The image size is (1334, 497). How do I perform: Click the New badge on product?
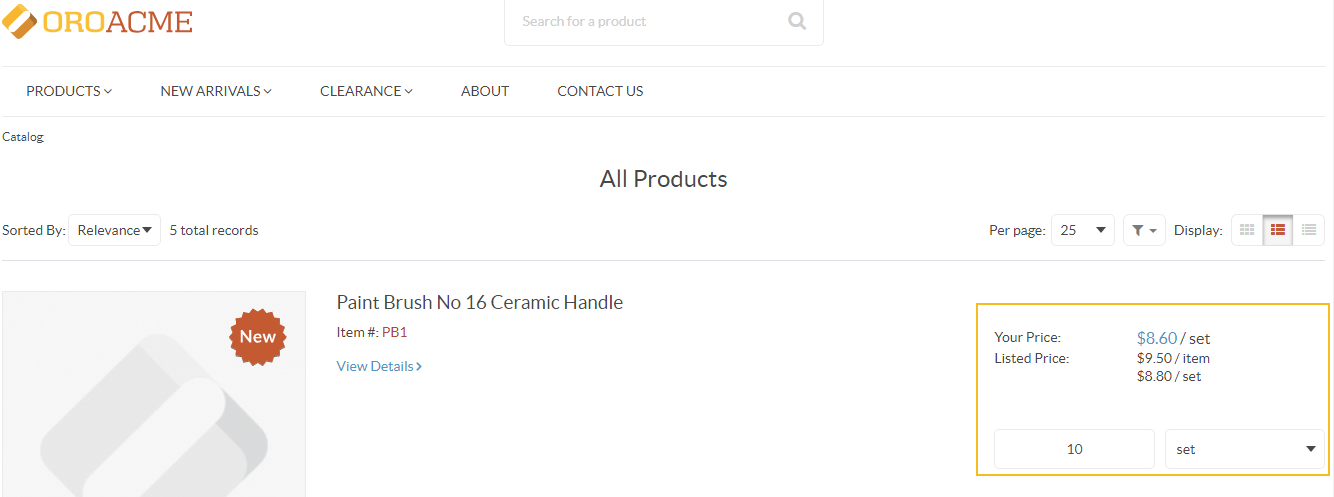[258, 337]
